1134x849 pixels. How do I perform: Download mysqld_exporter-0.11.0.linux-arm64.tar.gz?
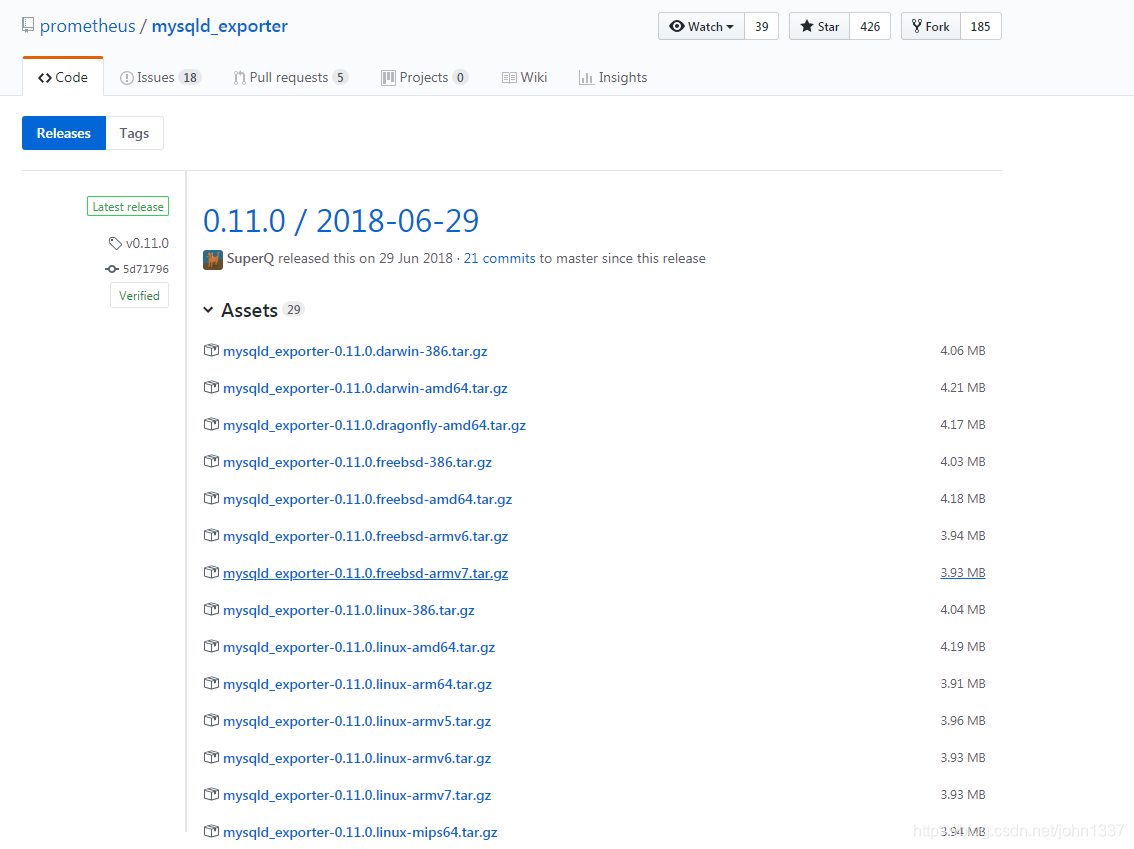(x=357, y=684)
